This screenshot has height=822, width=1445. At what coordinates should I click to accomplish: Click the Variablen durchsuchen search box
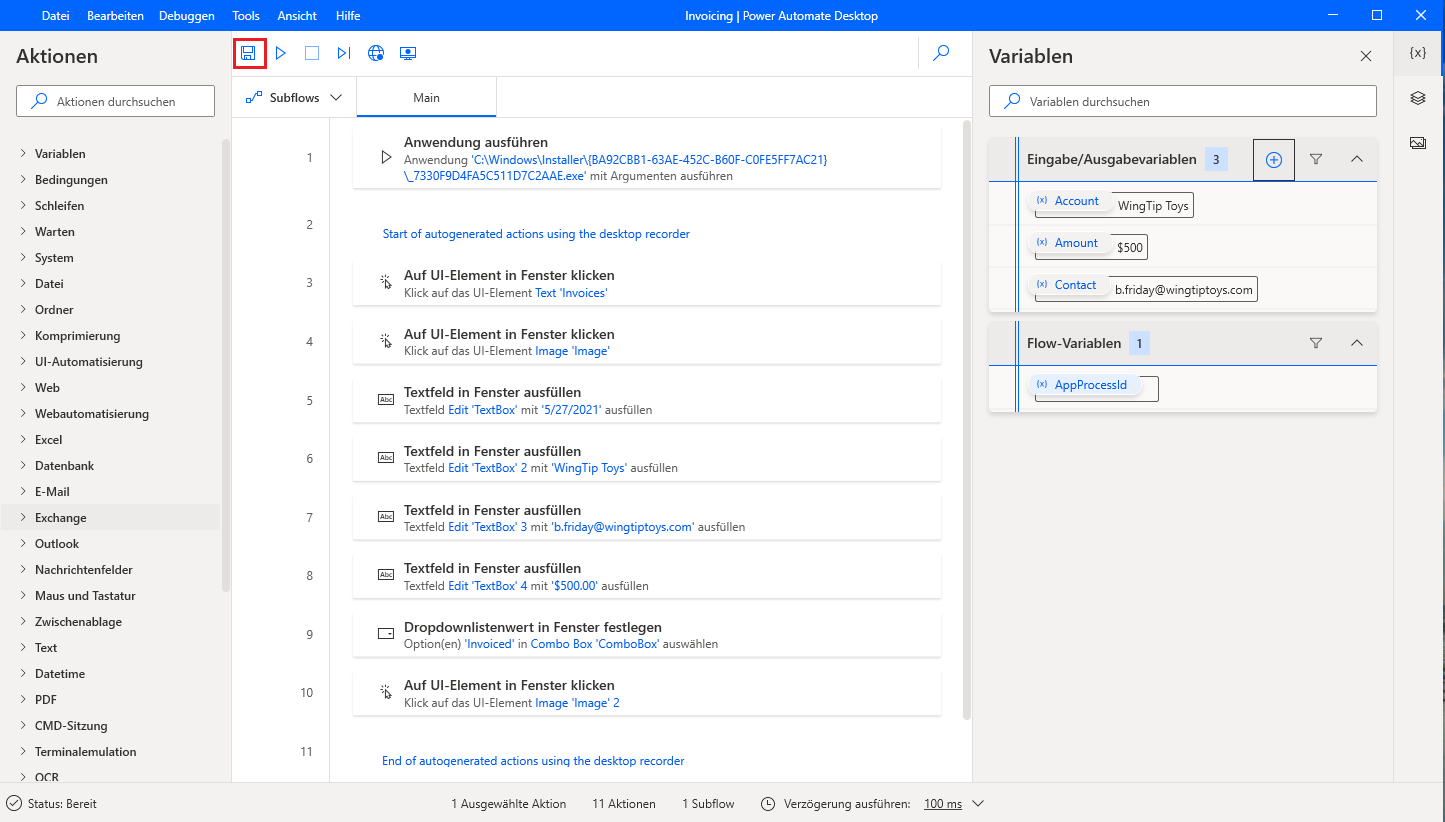coord(1183,101)
